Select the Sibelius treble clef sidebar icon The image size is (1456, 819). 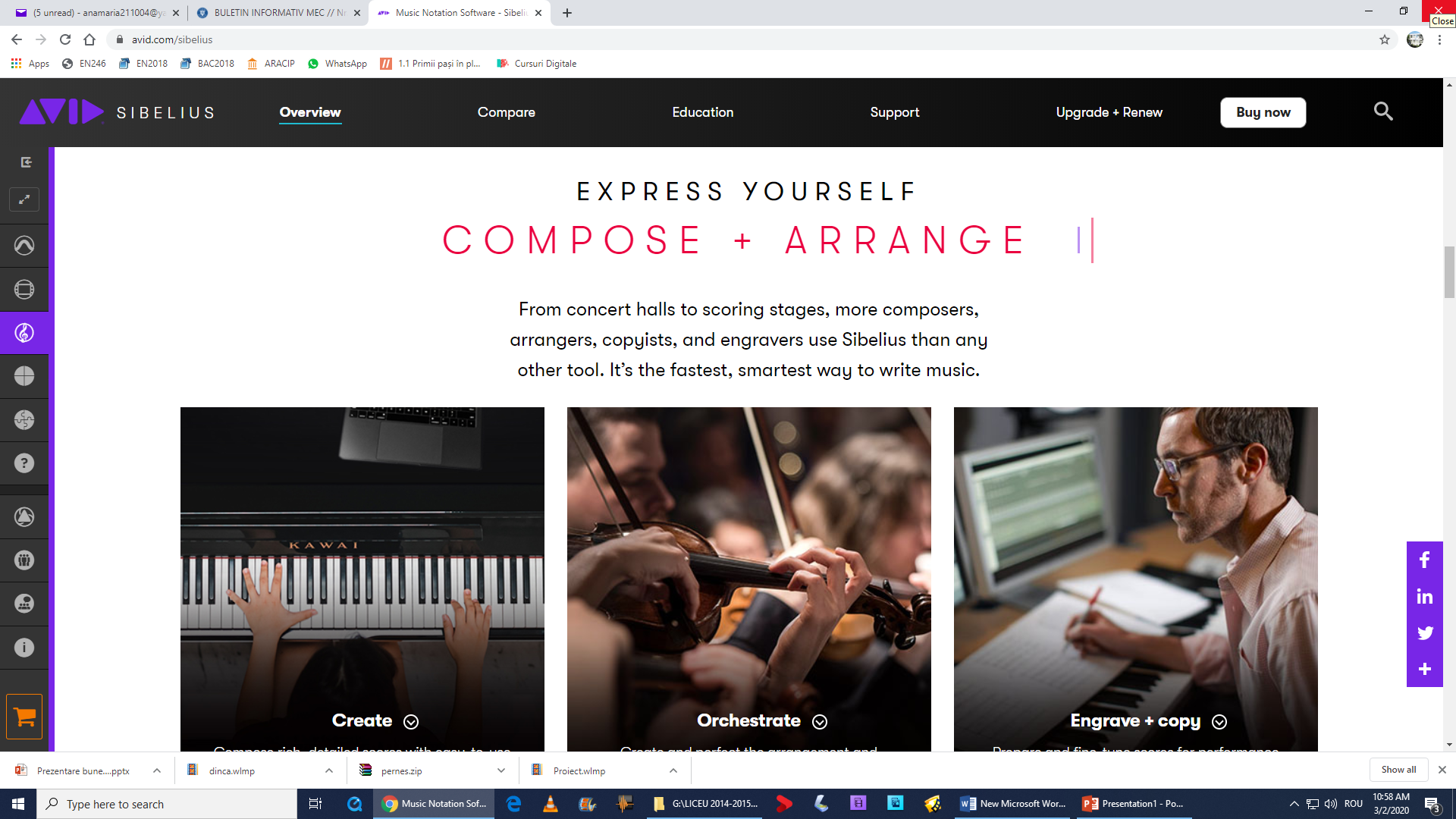(24, 333)
